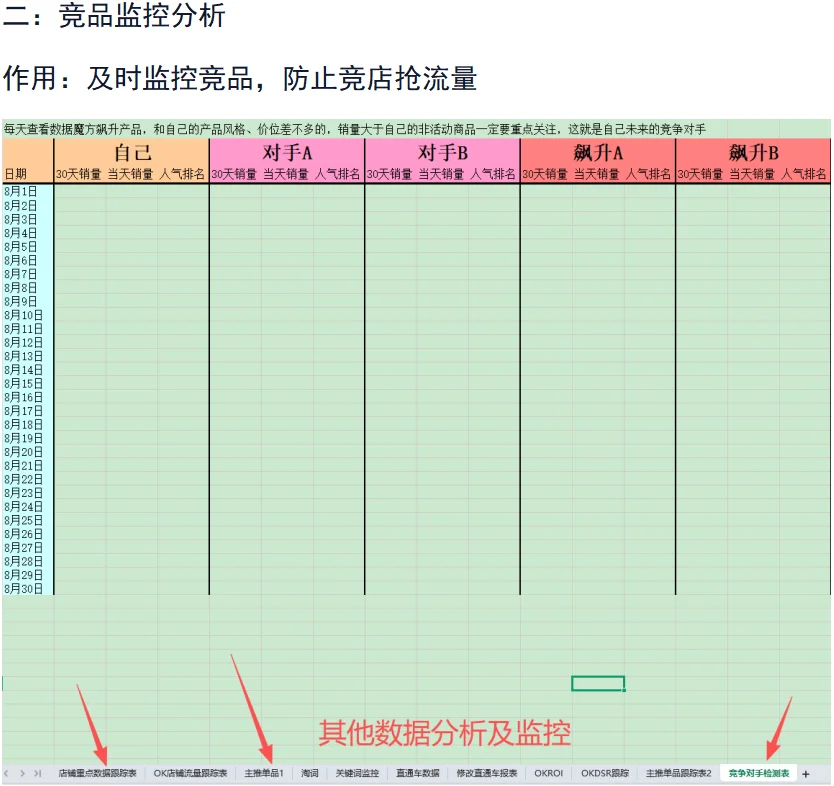Select the 对手A header cell
Viewport: 834px width, 786px height.
287,153
